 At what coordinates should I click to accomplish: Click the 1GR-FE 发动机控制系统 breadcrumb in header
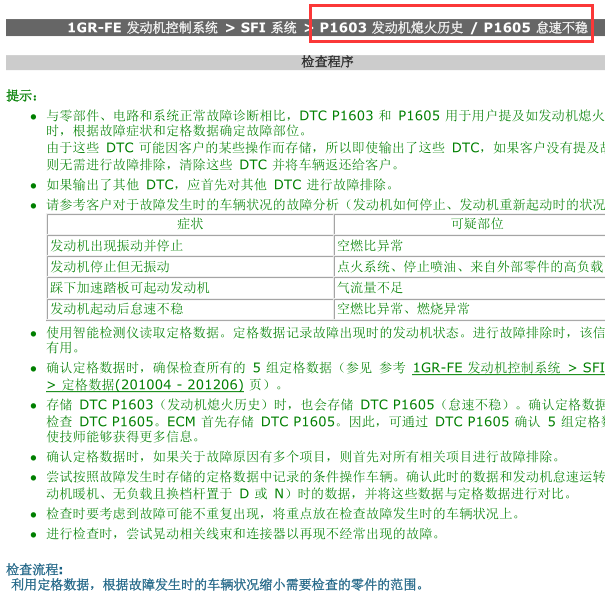click(142, 27)
